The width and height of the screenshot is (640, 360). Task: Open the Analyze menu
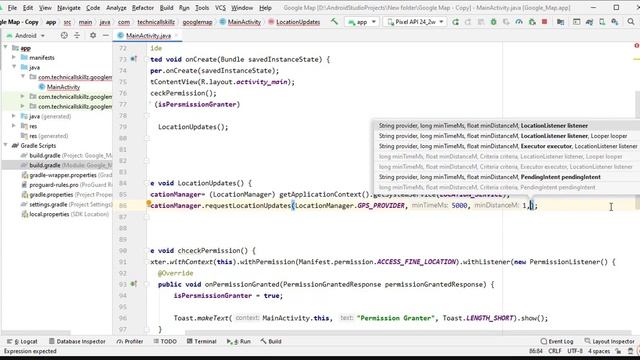pos(116,8)
